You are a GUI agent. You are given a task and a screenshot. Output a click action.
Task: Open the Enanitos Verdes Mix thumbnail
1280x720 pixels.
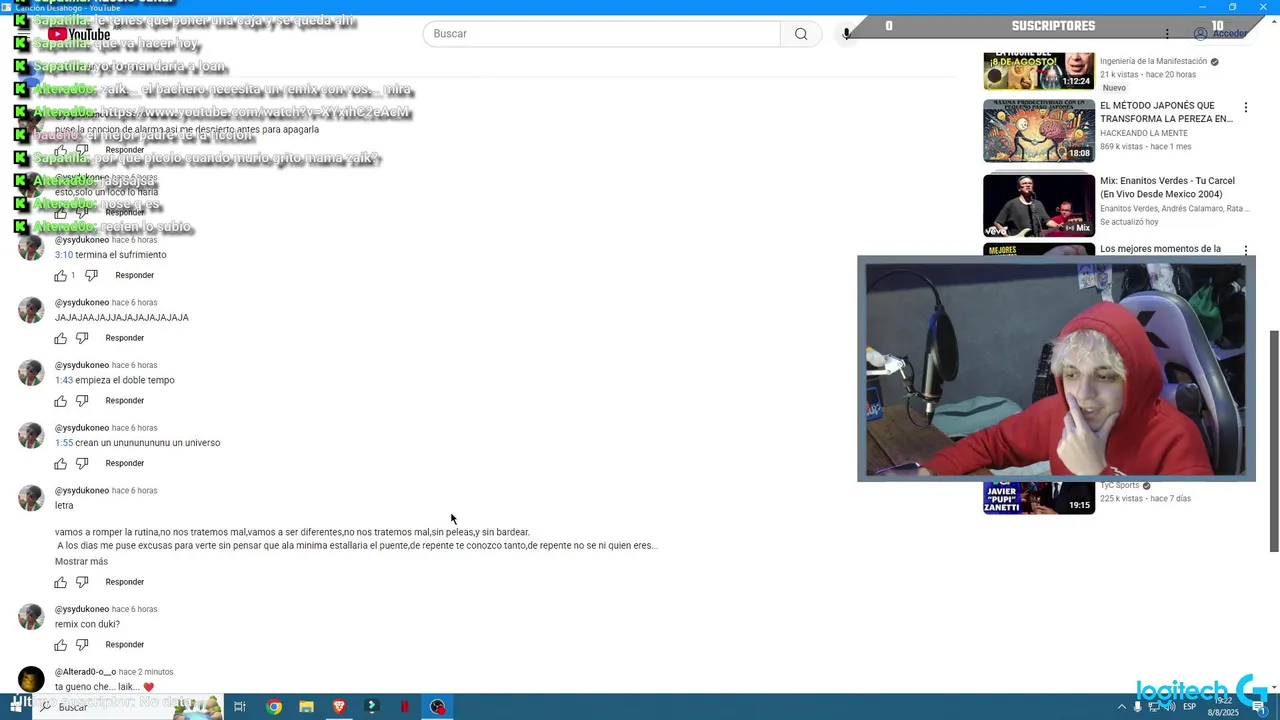tap(1039, 205)
